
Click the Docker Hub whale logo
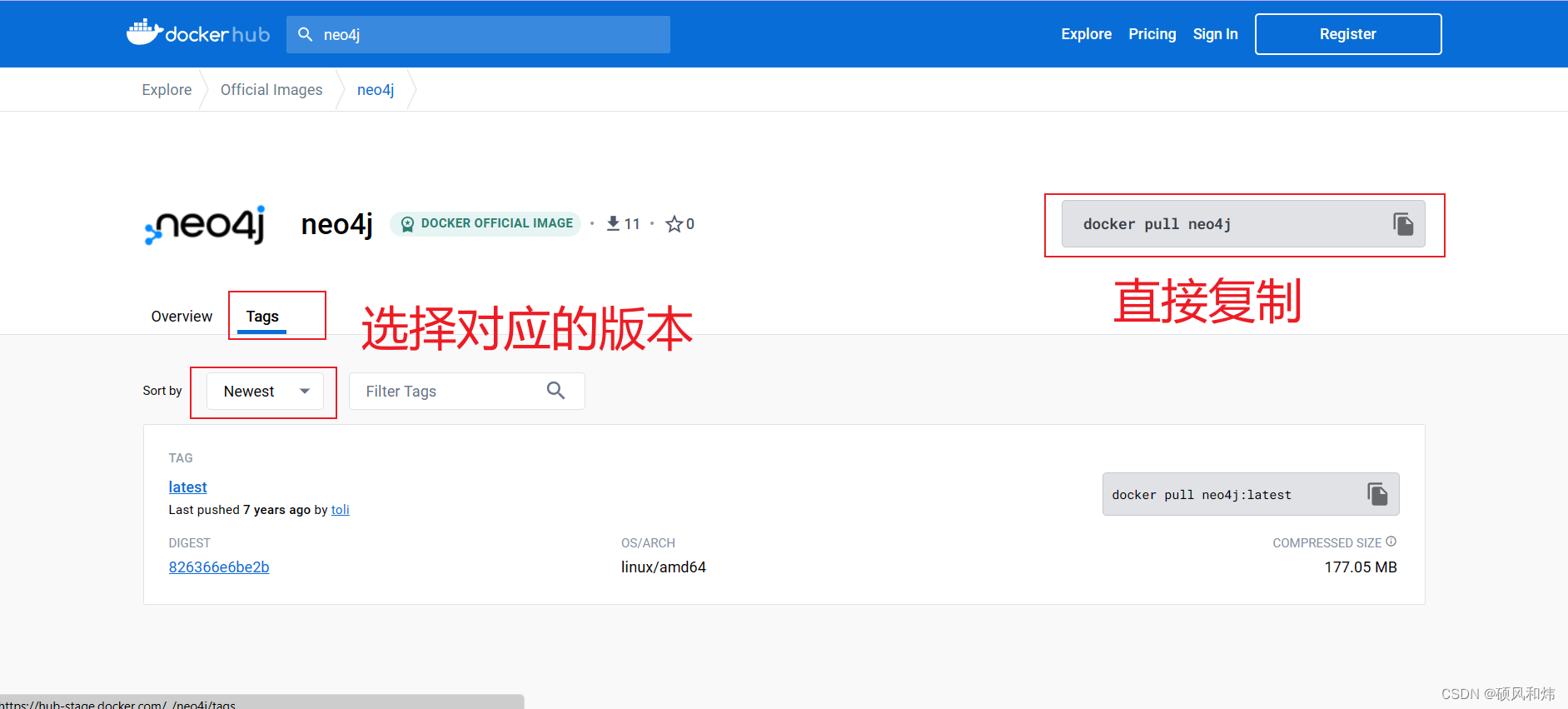(198, 33)
